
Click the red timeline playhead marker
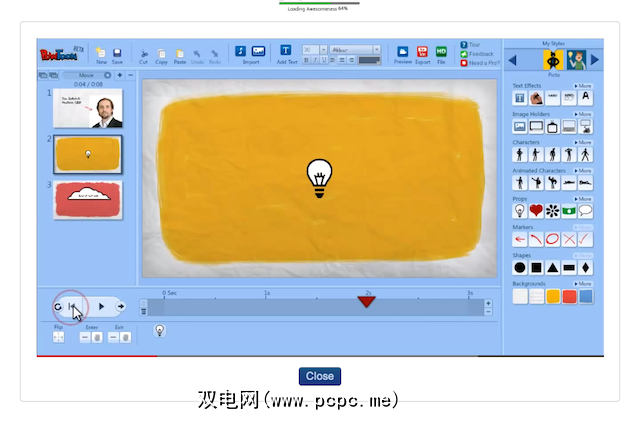pos(367,301)
